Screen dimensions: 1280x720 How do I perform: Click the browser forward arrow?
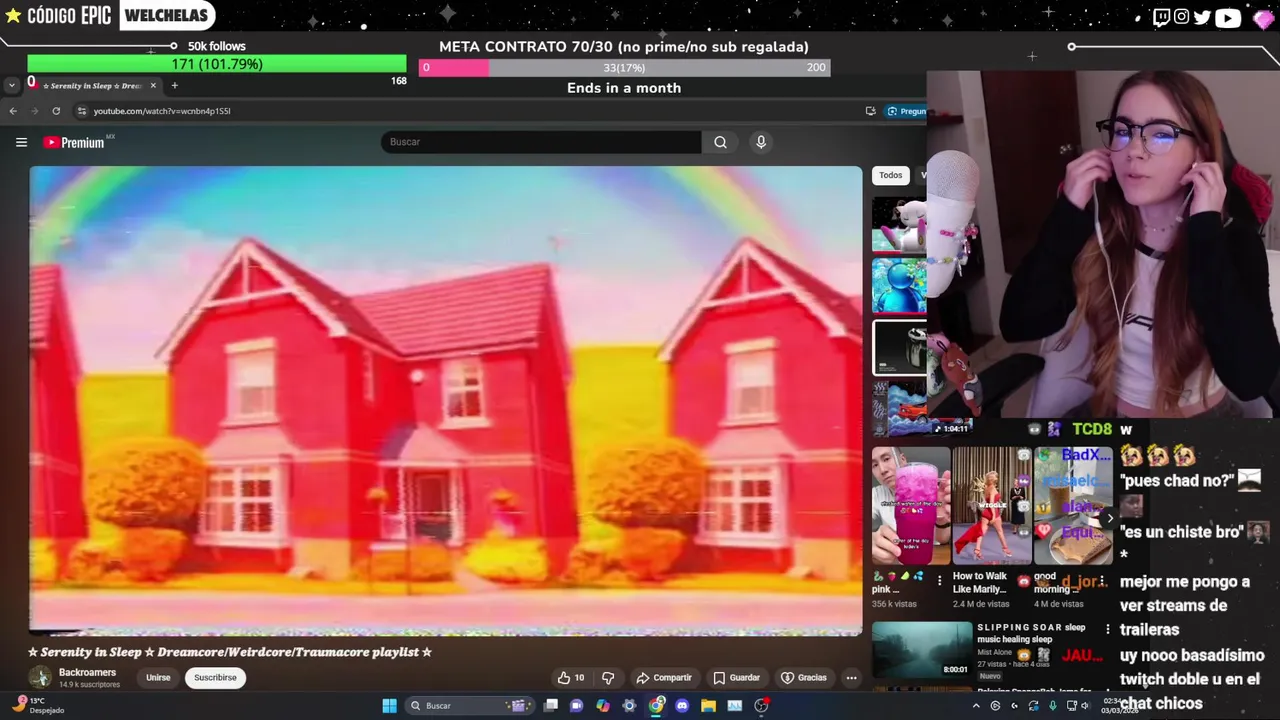coord(35,111)
